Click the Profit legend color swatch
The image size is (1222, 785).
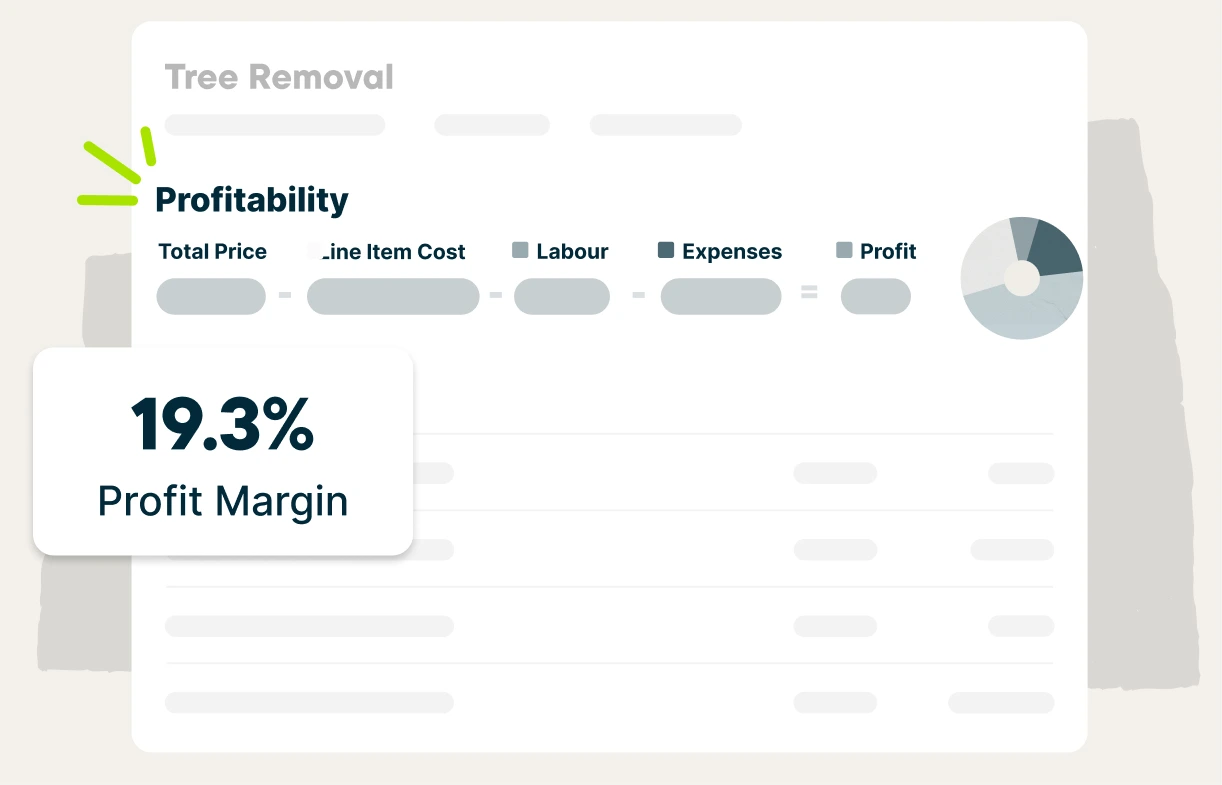(x=844, y=251)
